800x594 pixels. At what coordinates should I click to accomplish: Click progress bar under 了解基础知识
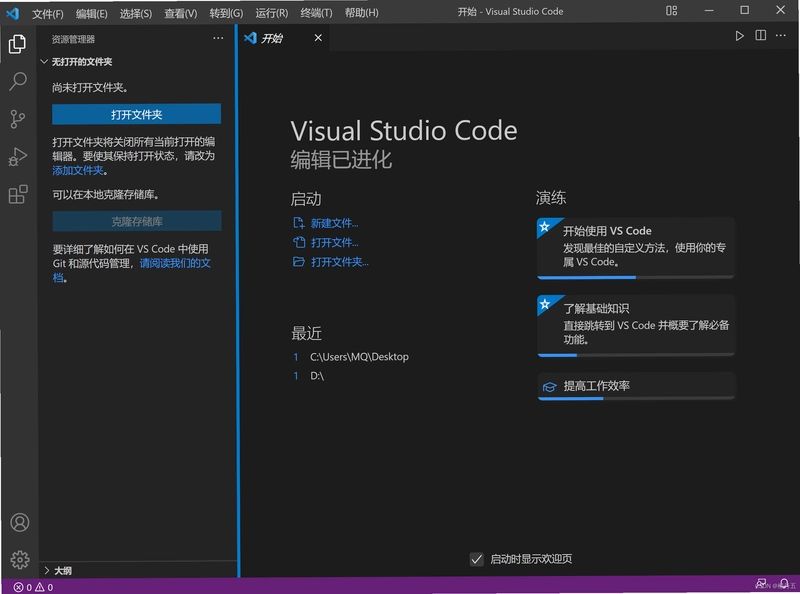point(636,355)
